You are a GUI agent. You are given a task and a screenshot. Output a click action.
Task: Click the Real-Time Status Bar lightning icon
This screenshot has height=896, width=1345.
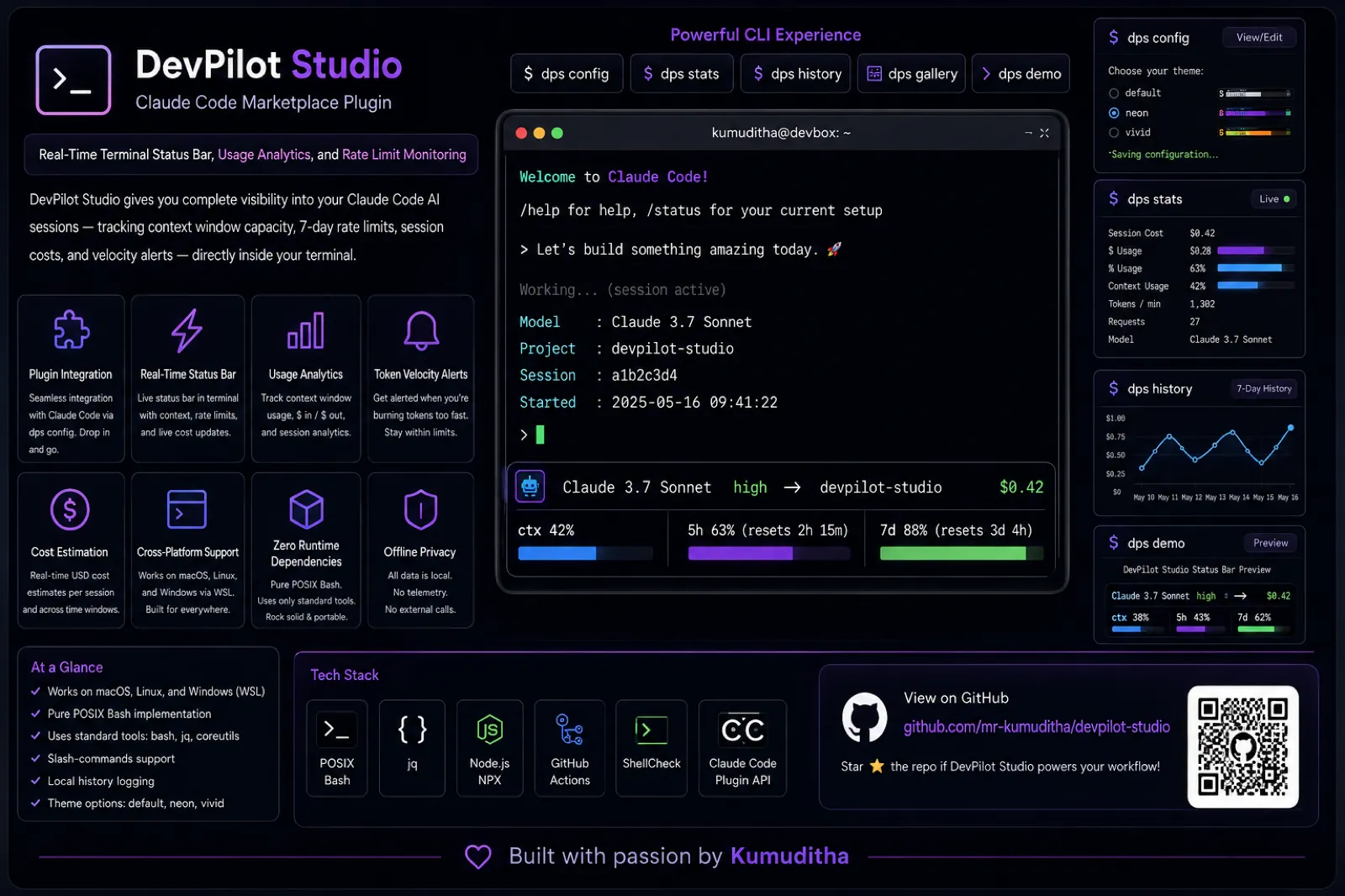pos(187,330)
